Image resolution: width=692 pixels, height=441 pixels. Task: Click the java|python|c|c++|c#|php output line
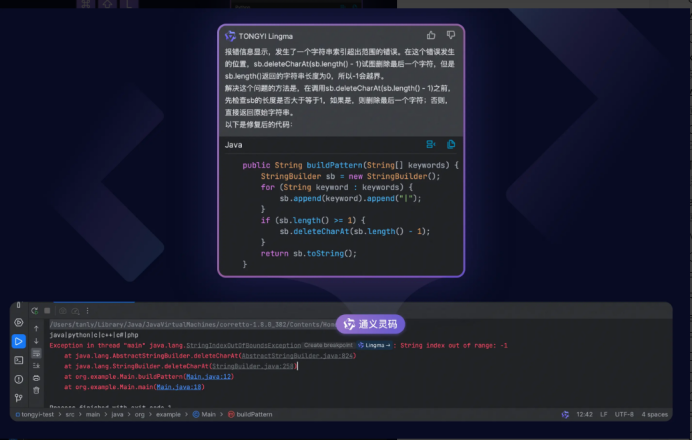(x=94, y=335)
